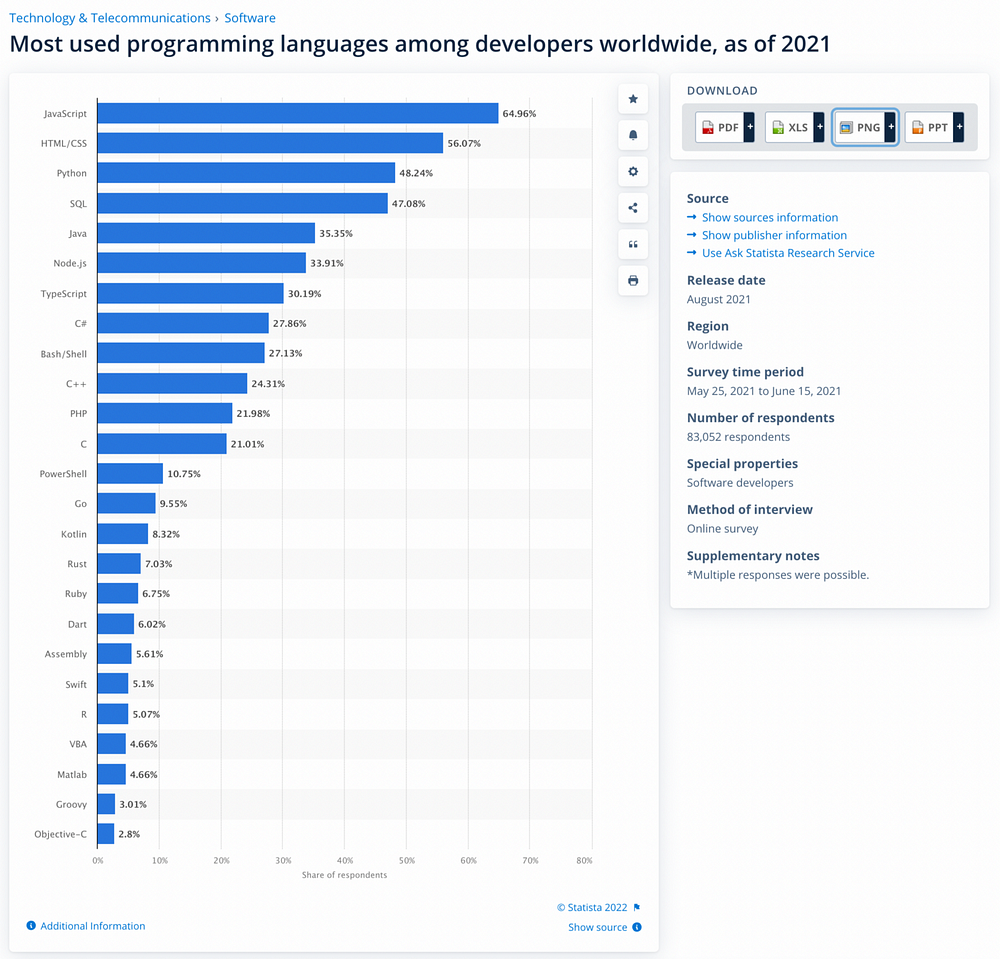Click the JavaScript bar in chart
Screen dimensions: 1000x959
(297, 113)
